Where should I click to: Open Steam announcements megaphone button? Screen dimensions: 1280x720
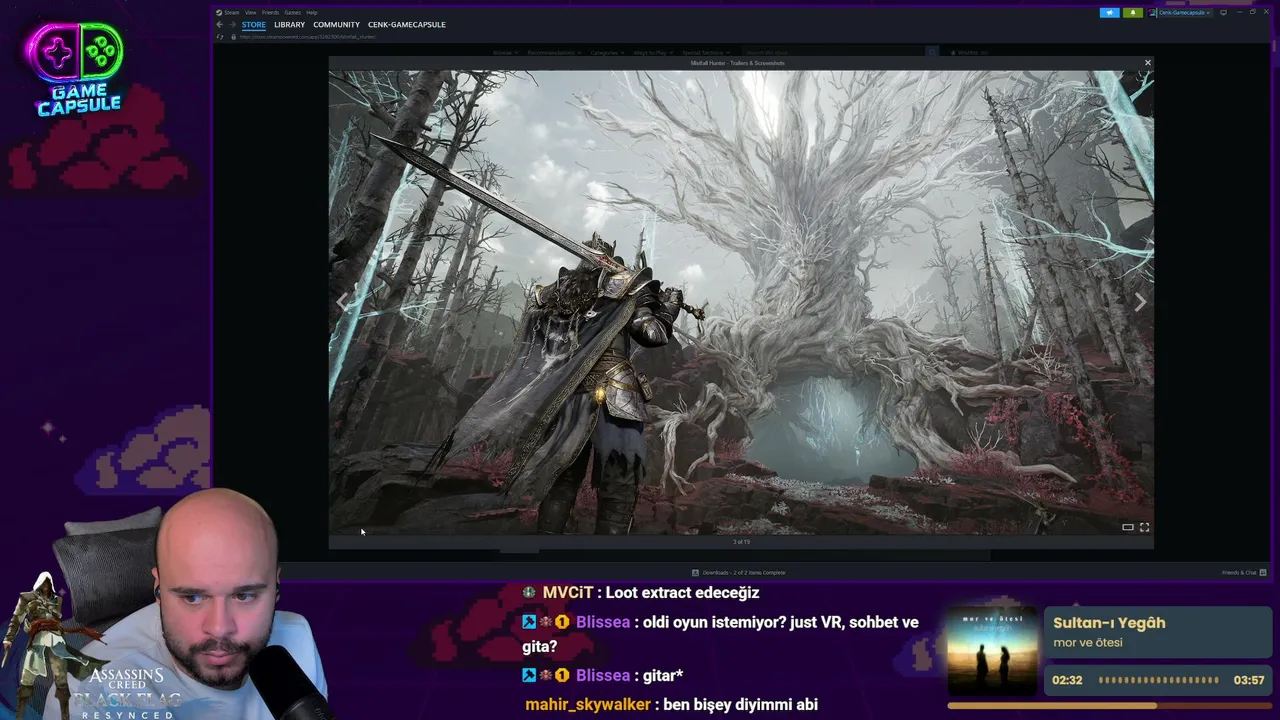(x=1109, y=12)
